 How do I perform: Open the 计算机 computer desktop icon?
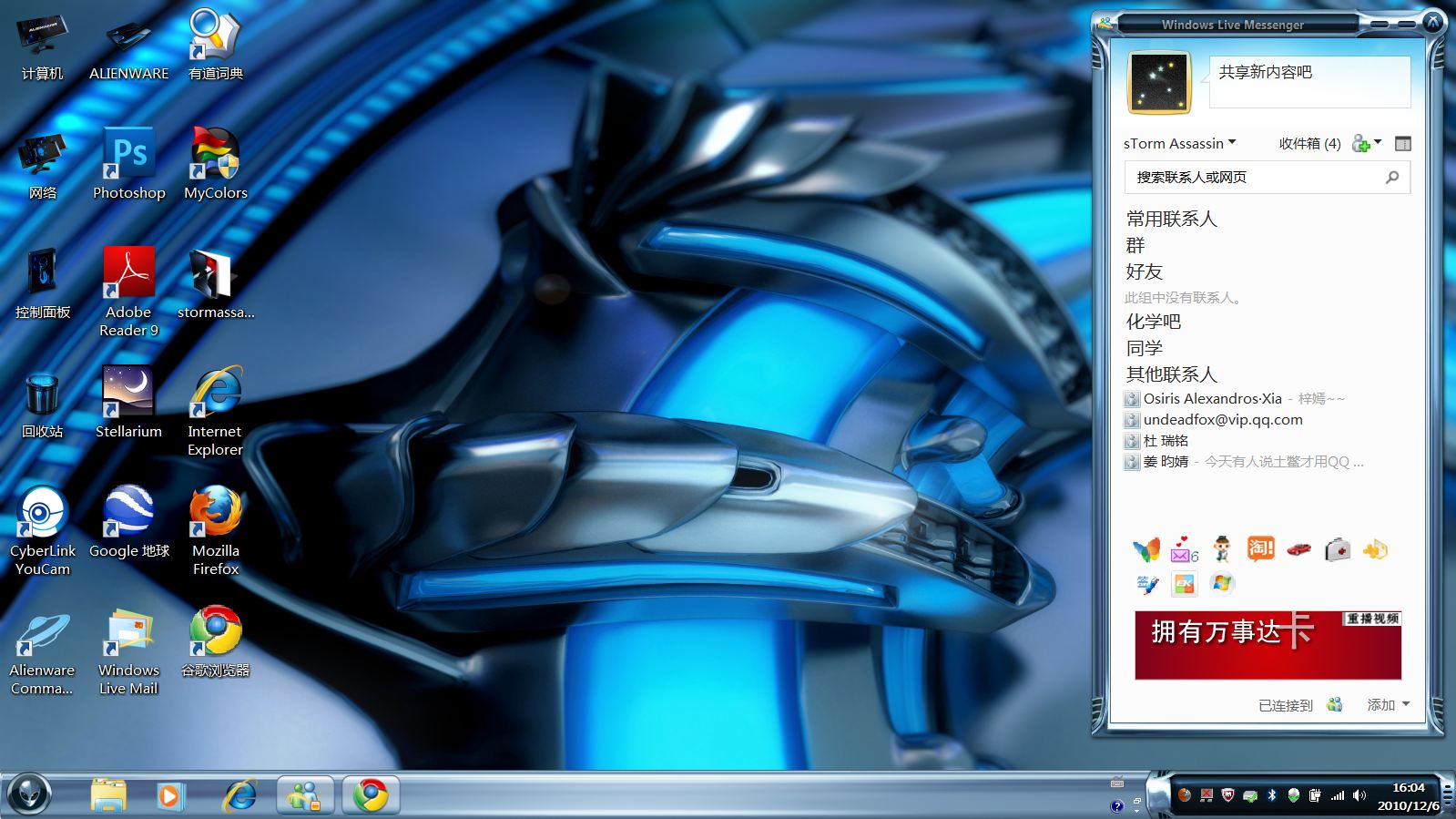[x=42, y=46]
